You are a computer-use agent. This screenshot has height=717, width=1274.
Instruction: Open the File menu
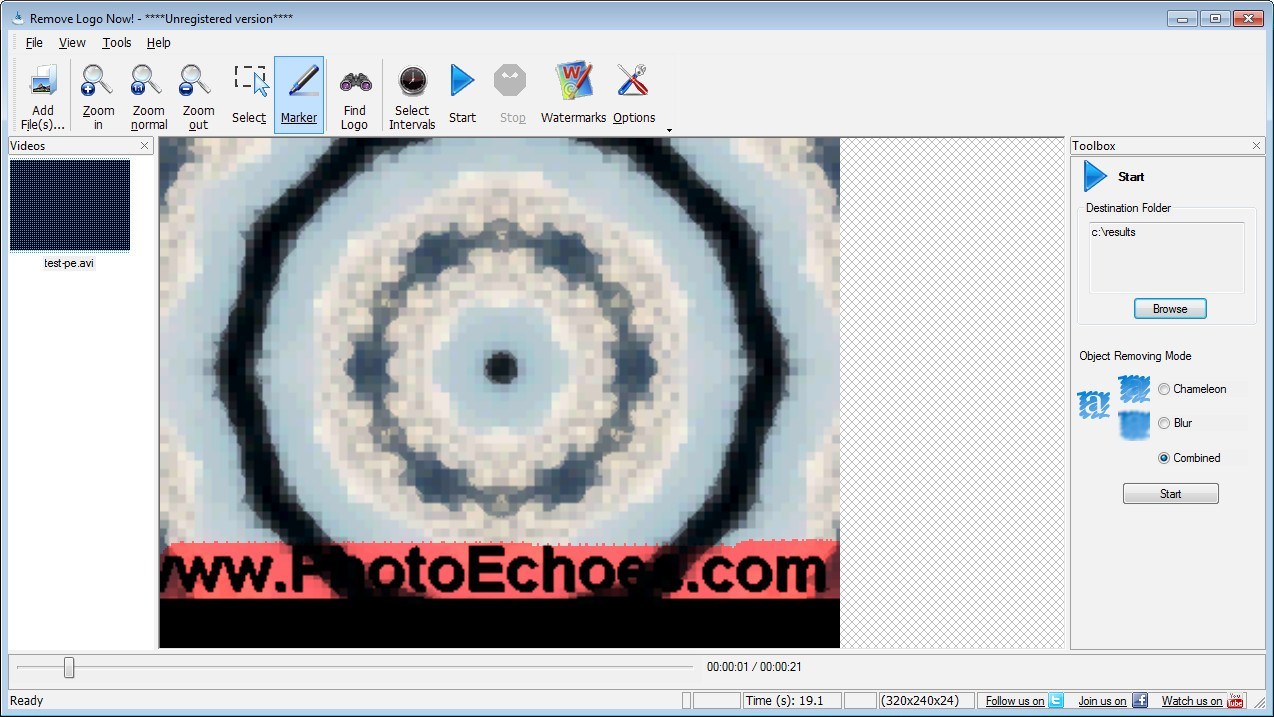point(34,43)
